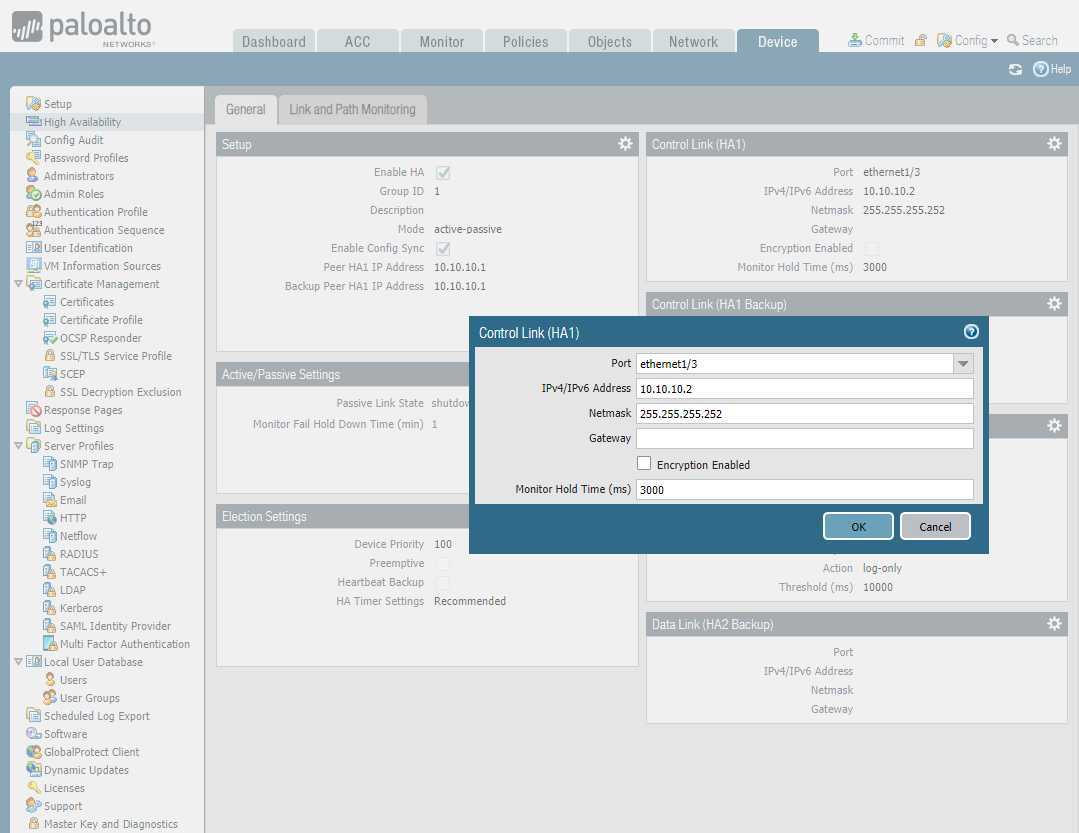The image size is (1079, 833).
Task: Open the Config dropdown menu
Action: 968,41
